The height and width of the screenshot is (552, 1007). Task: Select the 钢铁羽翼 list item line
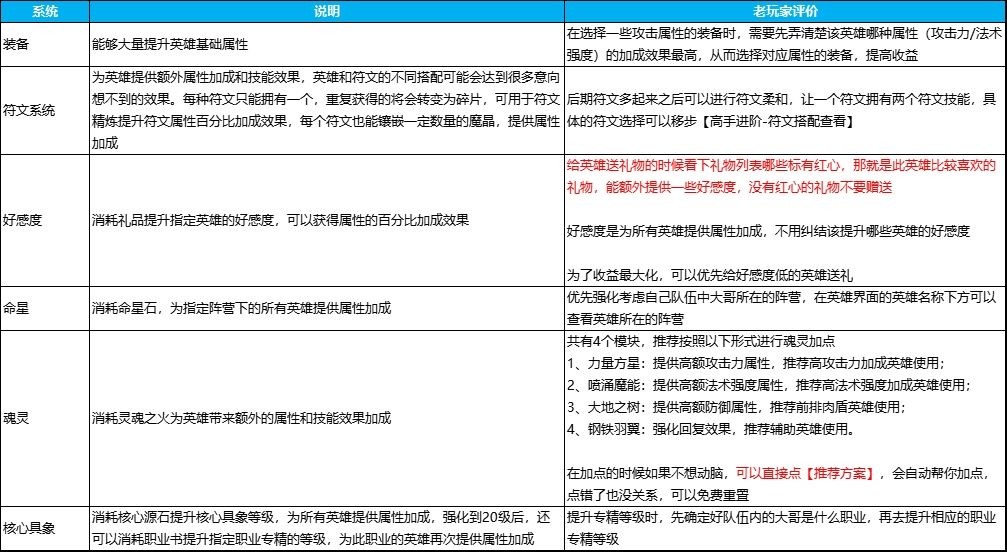pyautogui.click(x=710, y=429)
